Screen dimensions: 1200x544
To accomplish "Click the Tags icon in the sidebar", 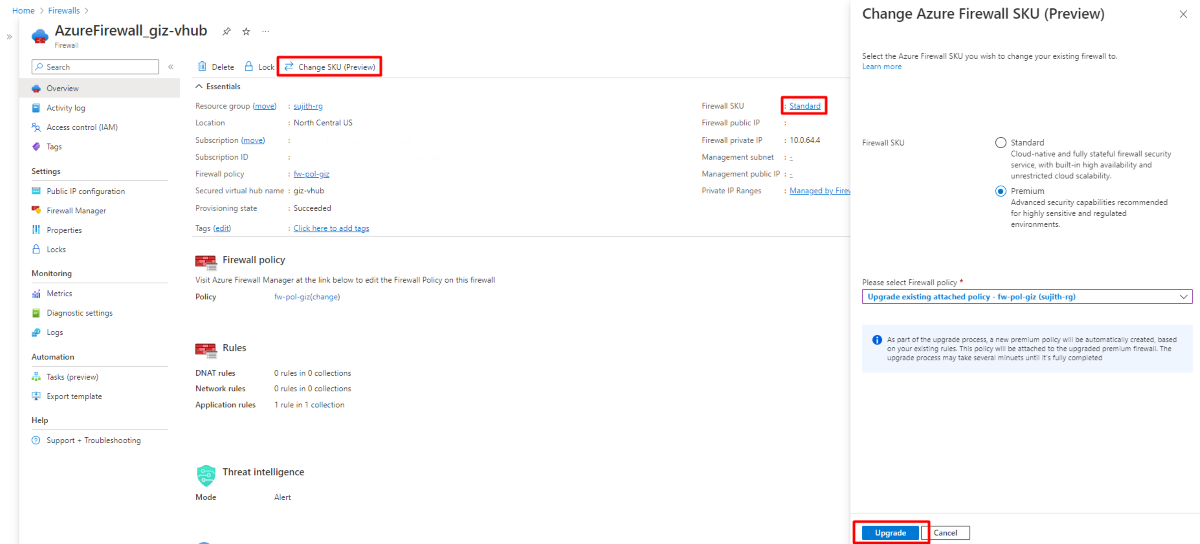I will pos(37,146).
